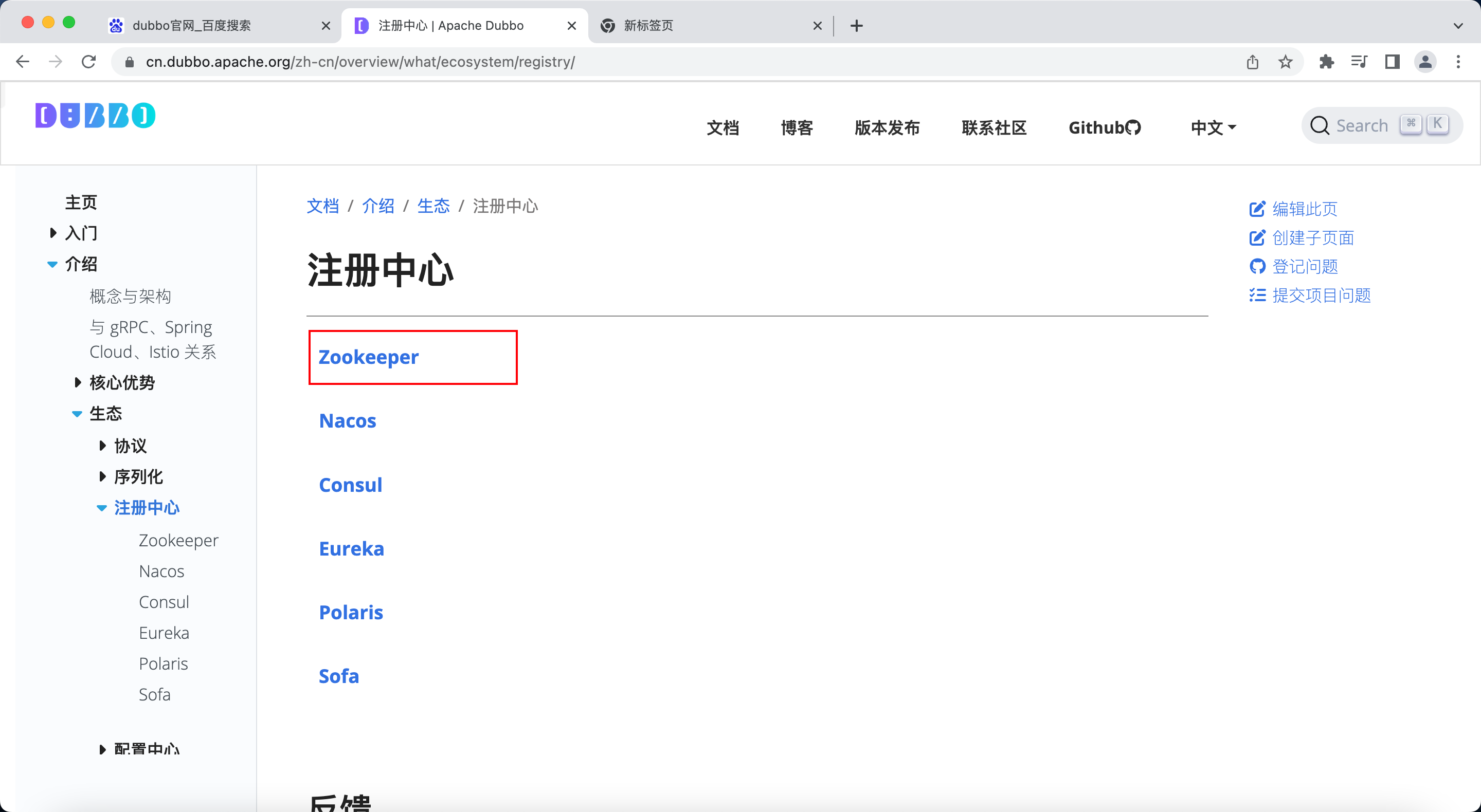Open the tab search chevron at top right

1458,26
